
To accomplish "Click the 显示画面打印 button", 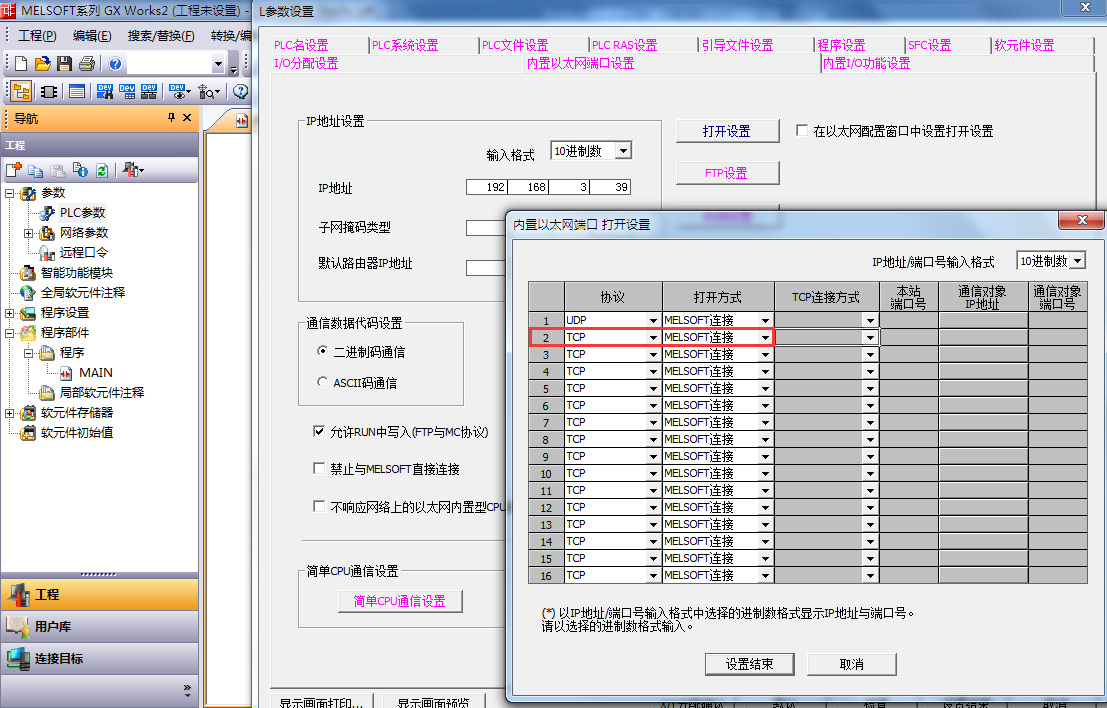I will tap(321, 701).
